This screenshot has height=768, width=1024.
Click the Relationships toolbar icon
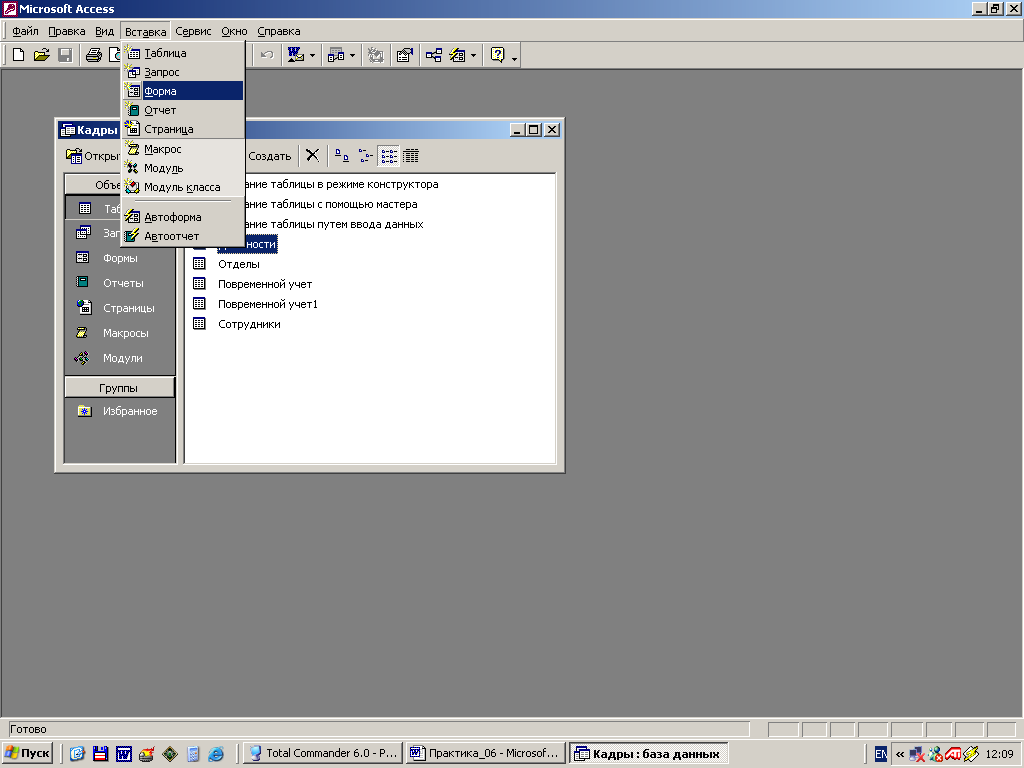[x=434, y=55]
